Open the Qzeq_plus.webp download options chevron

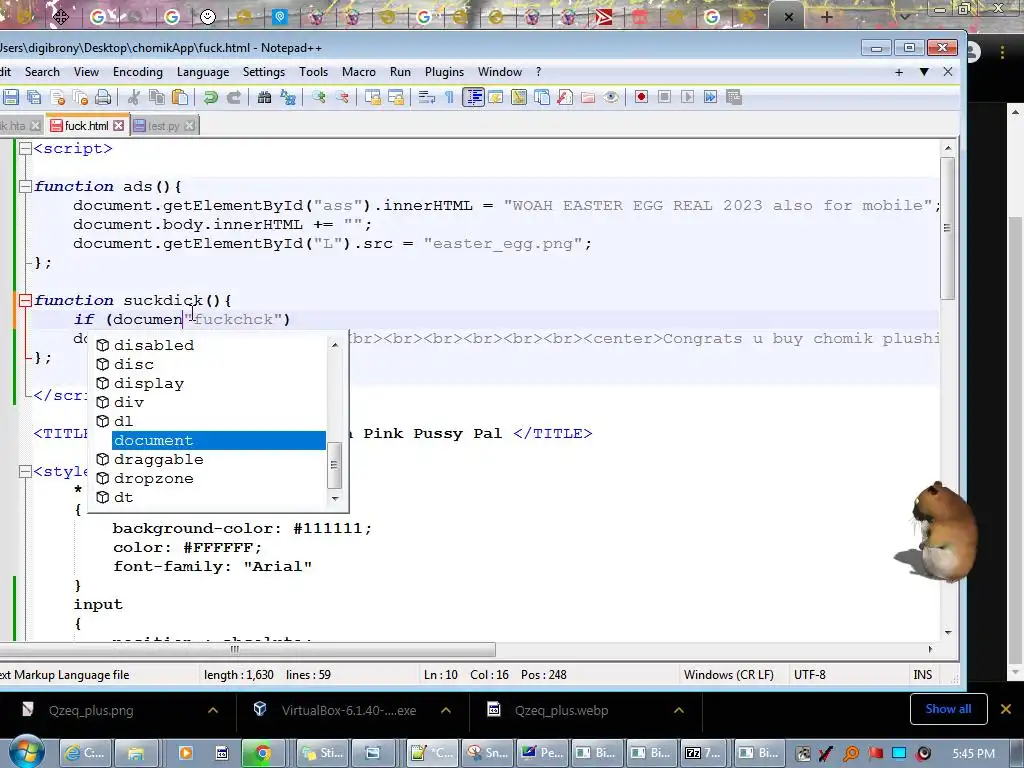tap(679, 711)
